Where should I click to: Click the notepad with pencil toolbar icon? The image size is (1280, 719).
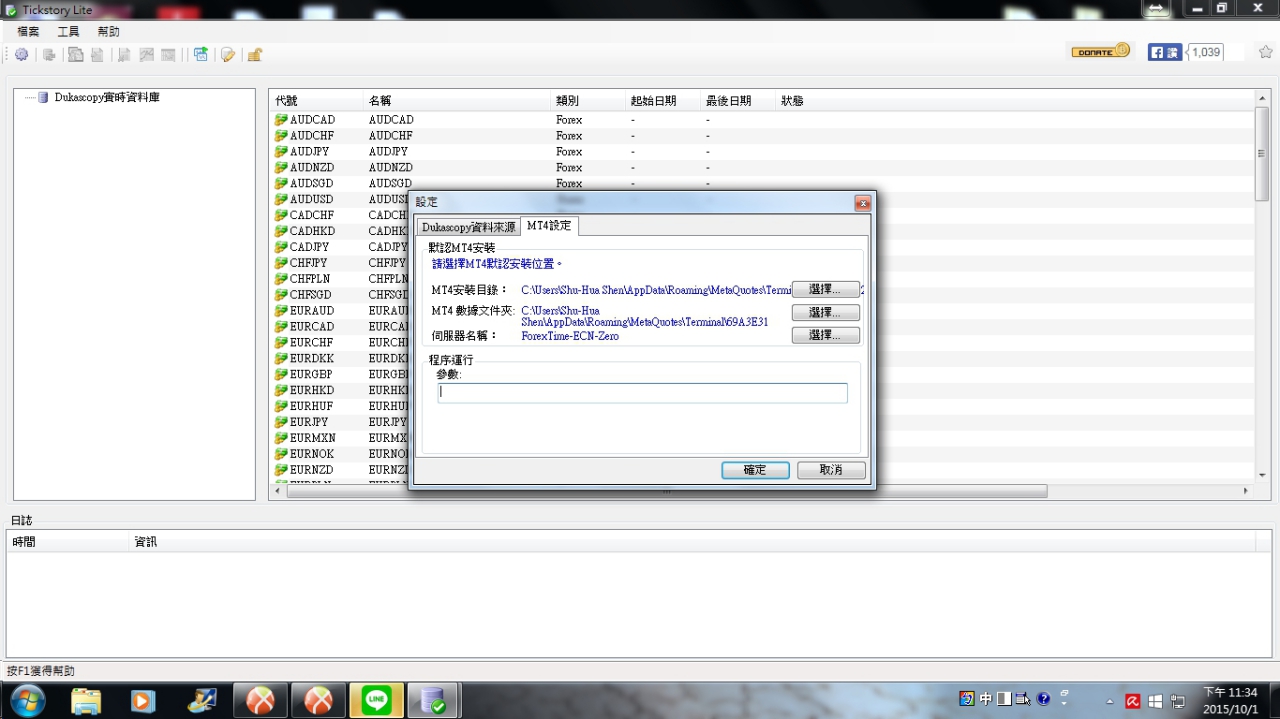click(228, 55)
